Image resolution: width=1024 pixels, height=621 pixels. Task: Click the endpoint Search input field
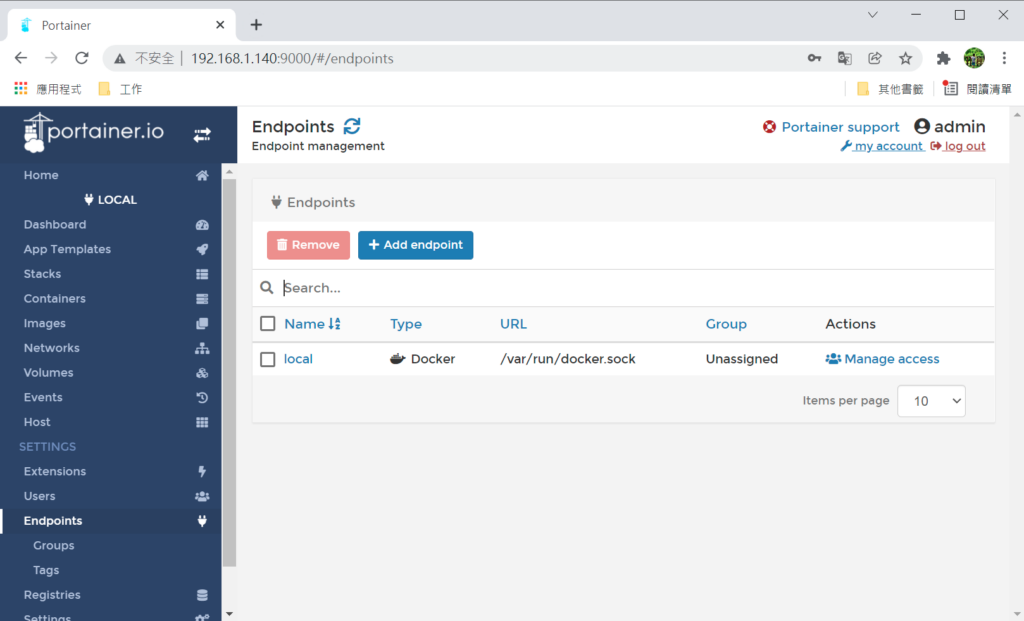pos(630,288)
